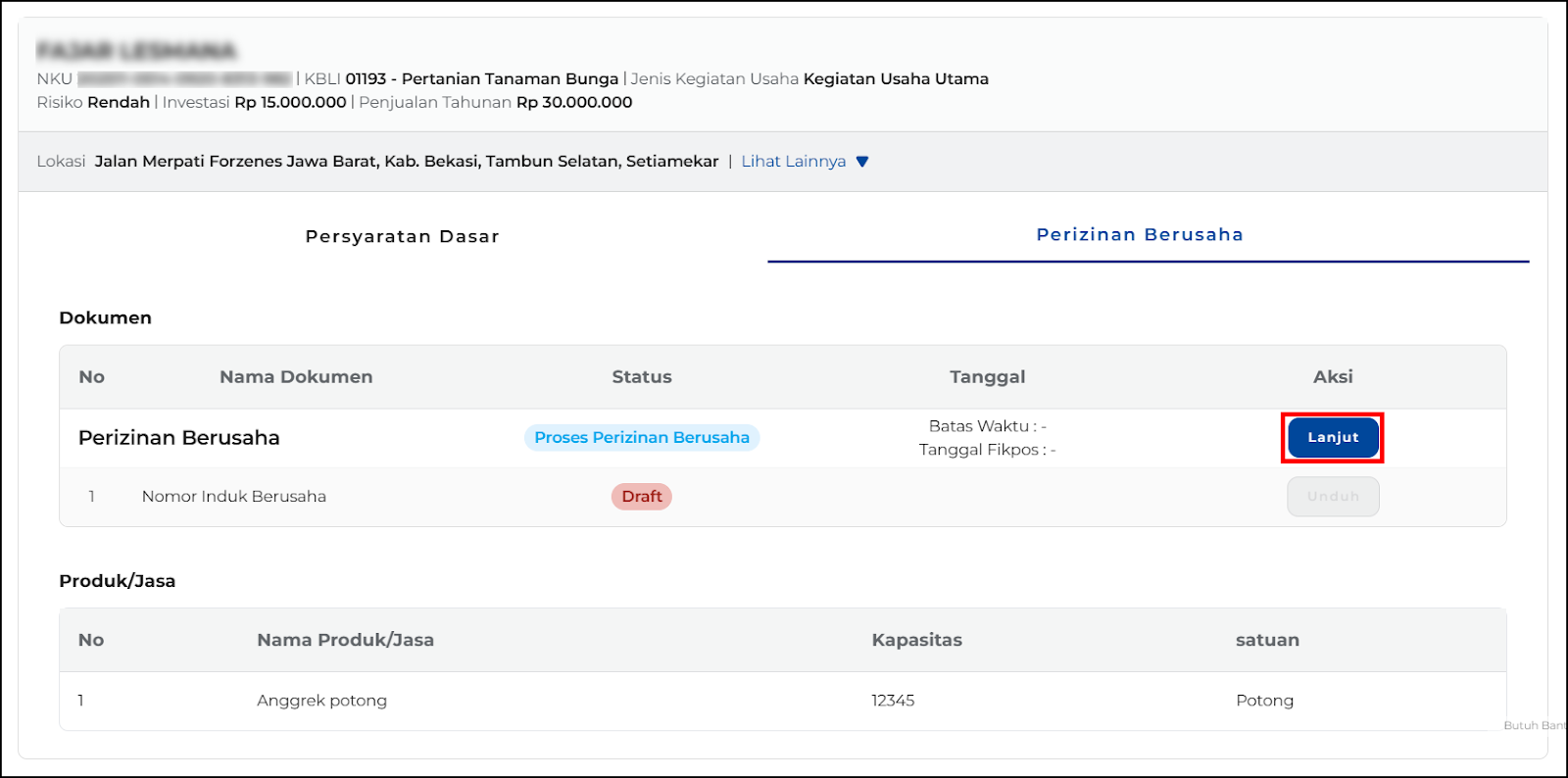The height and width of the screenshot is (778, 1568).
Task: Click the greyed-out Unduh button
Action: [x=1333, y=497]
